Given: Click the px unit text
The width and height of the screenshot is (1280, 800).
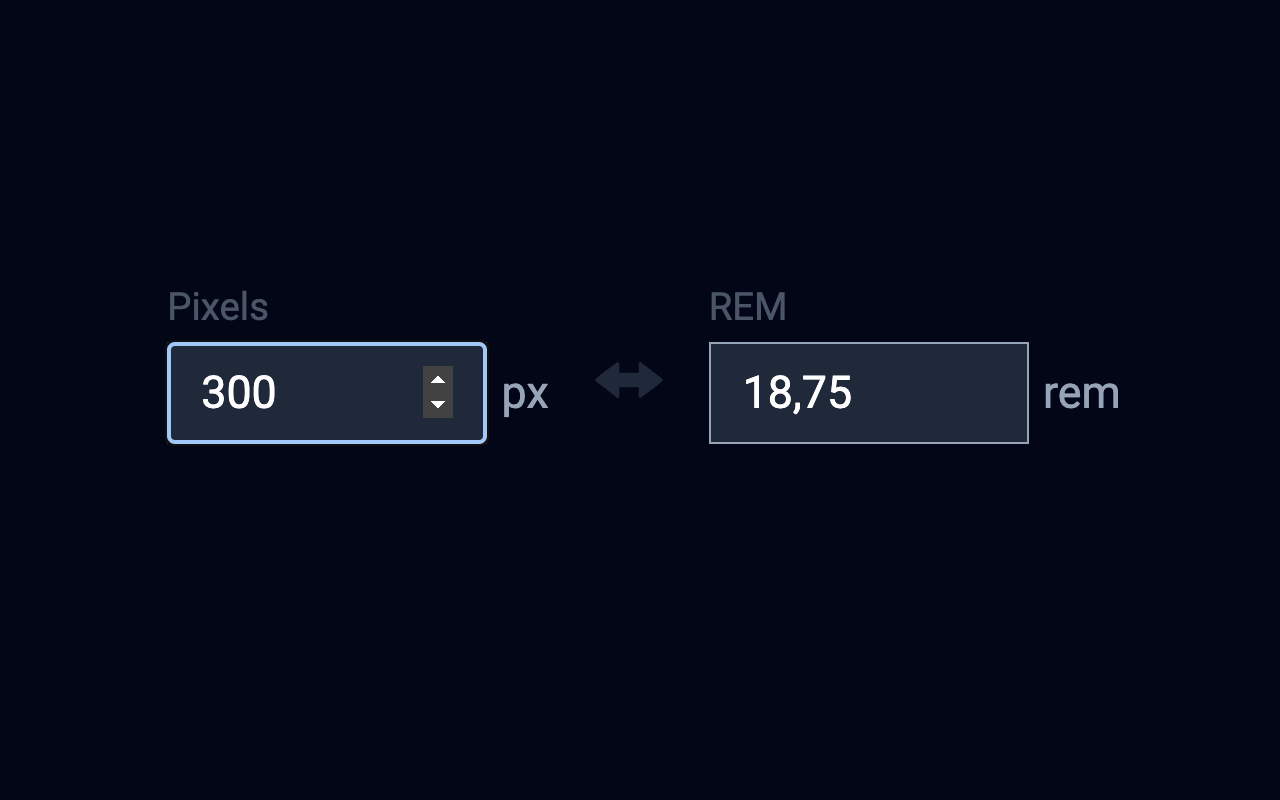Looking at the screenshot, I should [x=524, y=393].
